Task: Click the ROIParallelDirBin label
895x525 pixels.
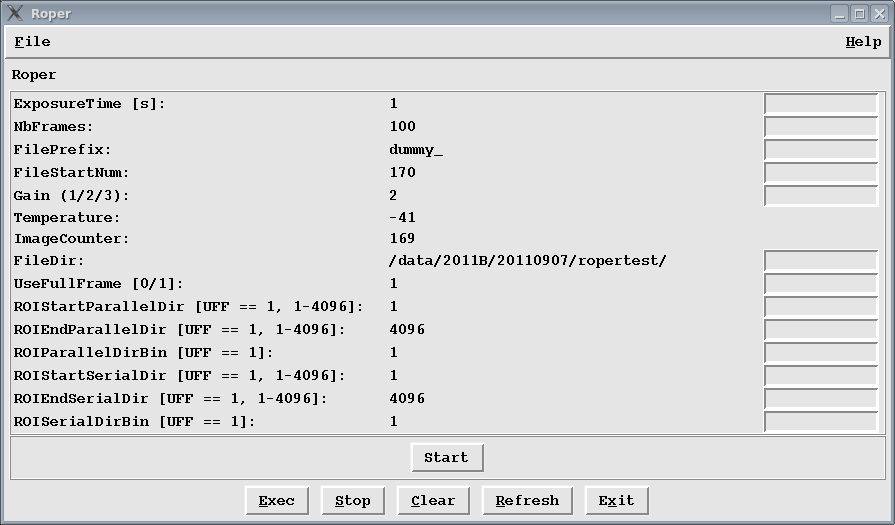Action: tap(143, 353)
